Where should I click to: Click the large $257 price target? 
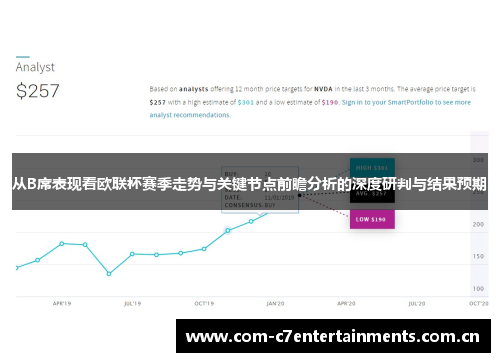click(x=38, y=91)
